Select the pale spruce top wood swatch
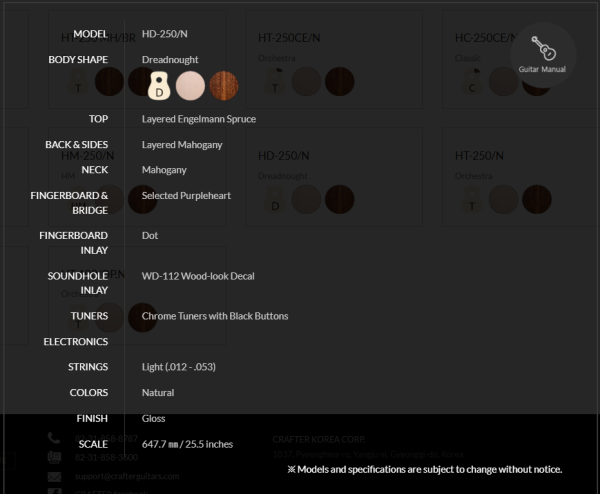 (190, 86)
